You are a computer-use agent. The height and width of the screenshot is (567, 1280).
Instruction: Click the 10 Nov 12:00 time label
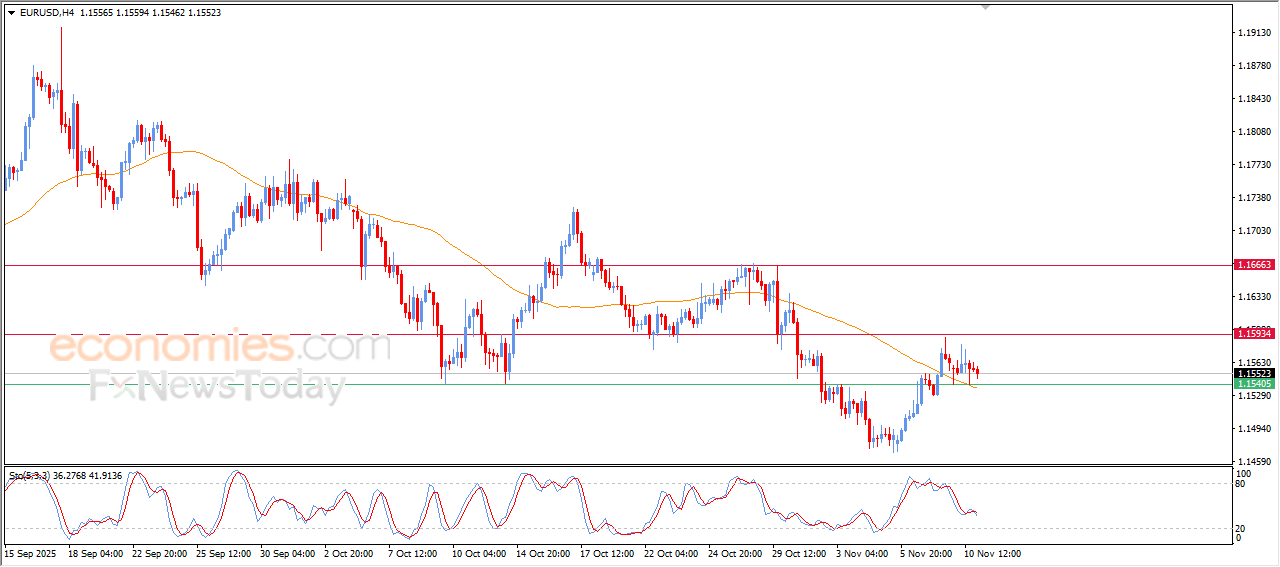pos(991,553)
